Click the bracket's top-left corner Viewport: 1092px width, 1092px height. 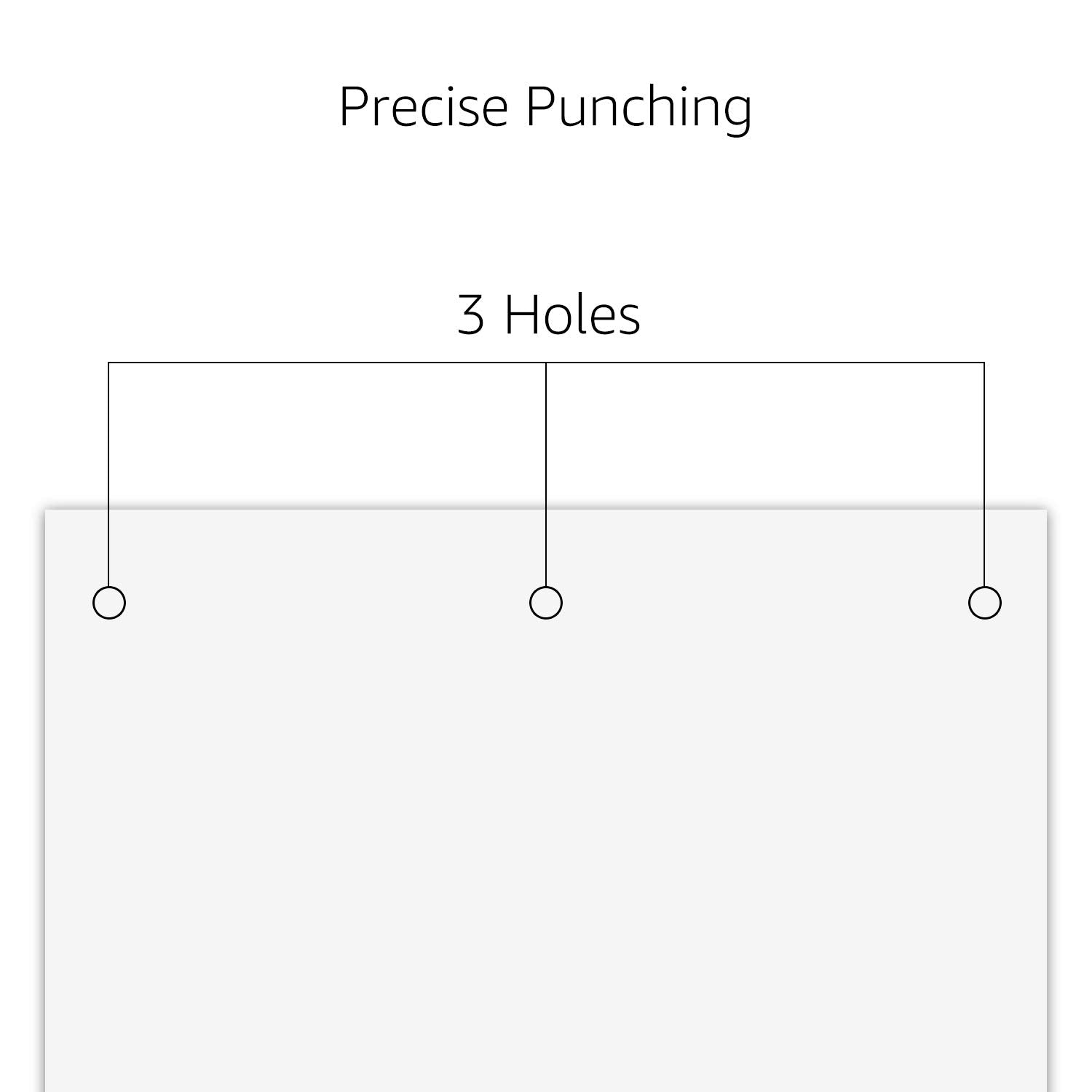[x=108, y=363]
